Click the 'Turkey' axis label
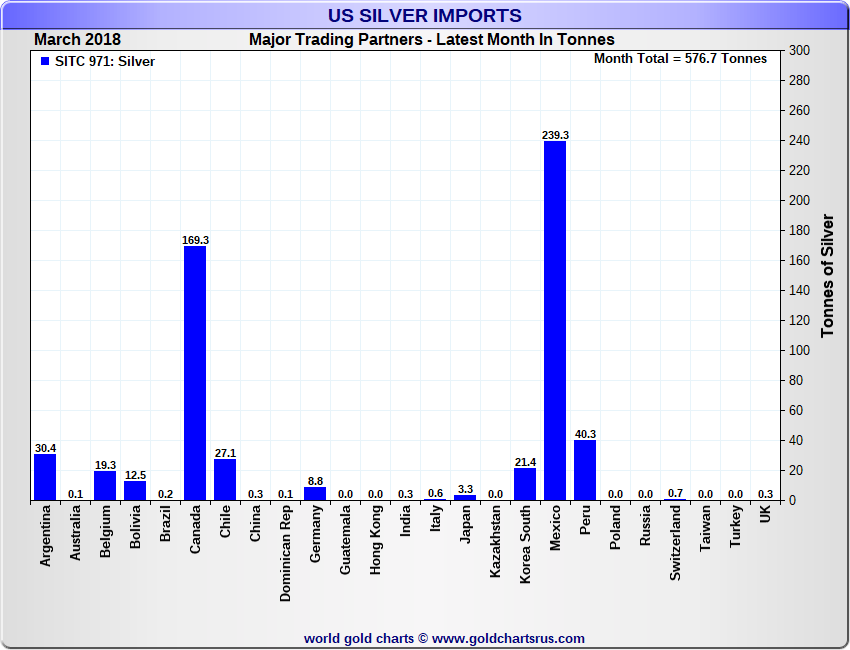850x650 pixels. click(735, 526)
